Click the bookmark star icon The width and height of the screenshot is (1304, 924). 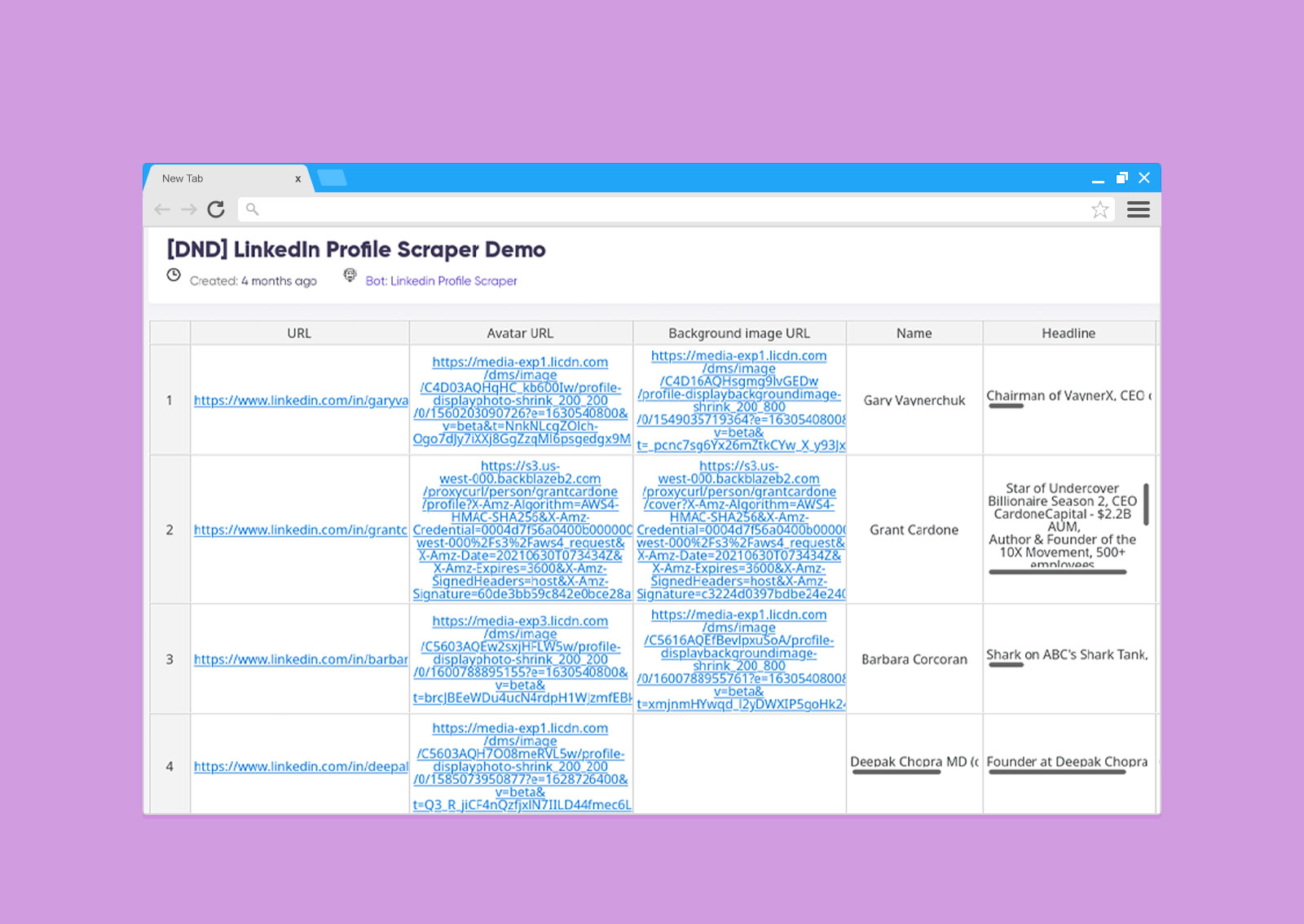click(1101, 209)
